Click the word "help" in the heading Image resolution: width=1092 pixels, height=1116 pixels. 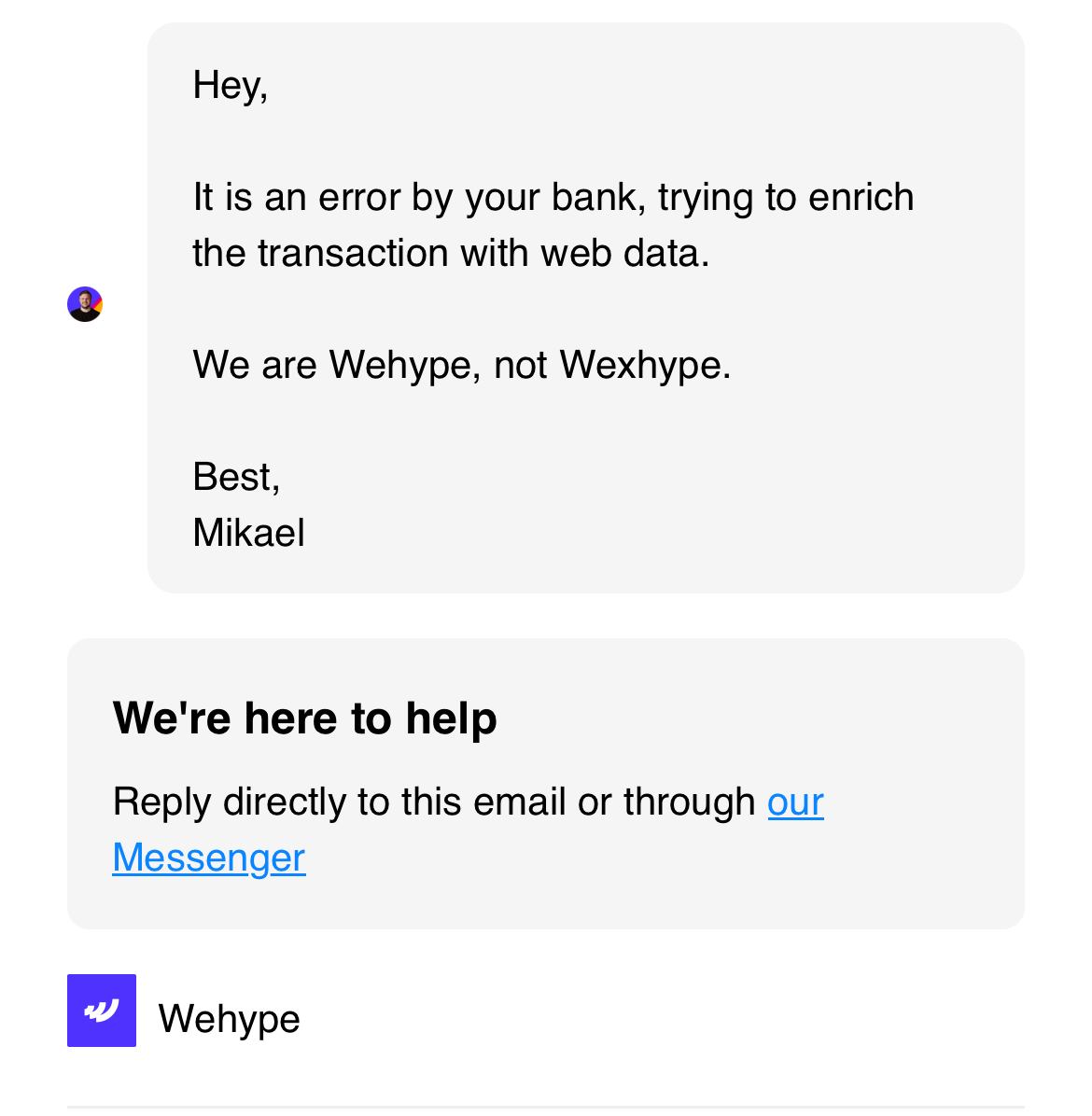451,718
